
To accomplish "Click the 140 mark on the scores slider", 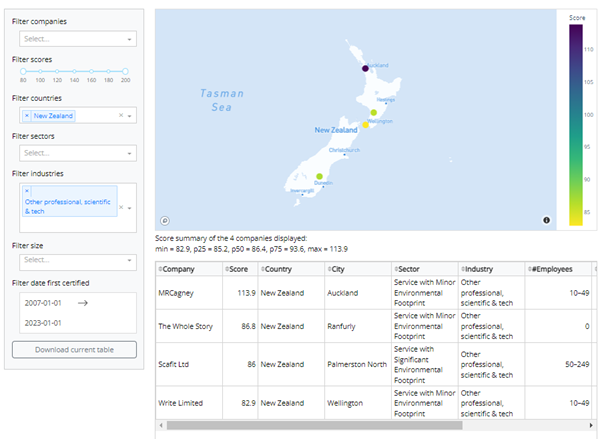I will [75, 71].
